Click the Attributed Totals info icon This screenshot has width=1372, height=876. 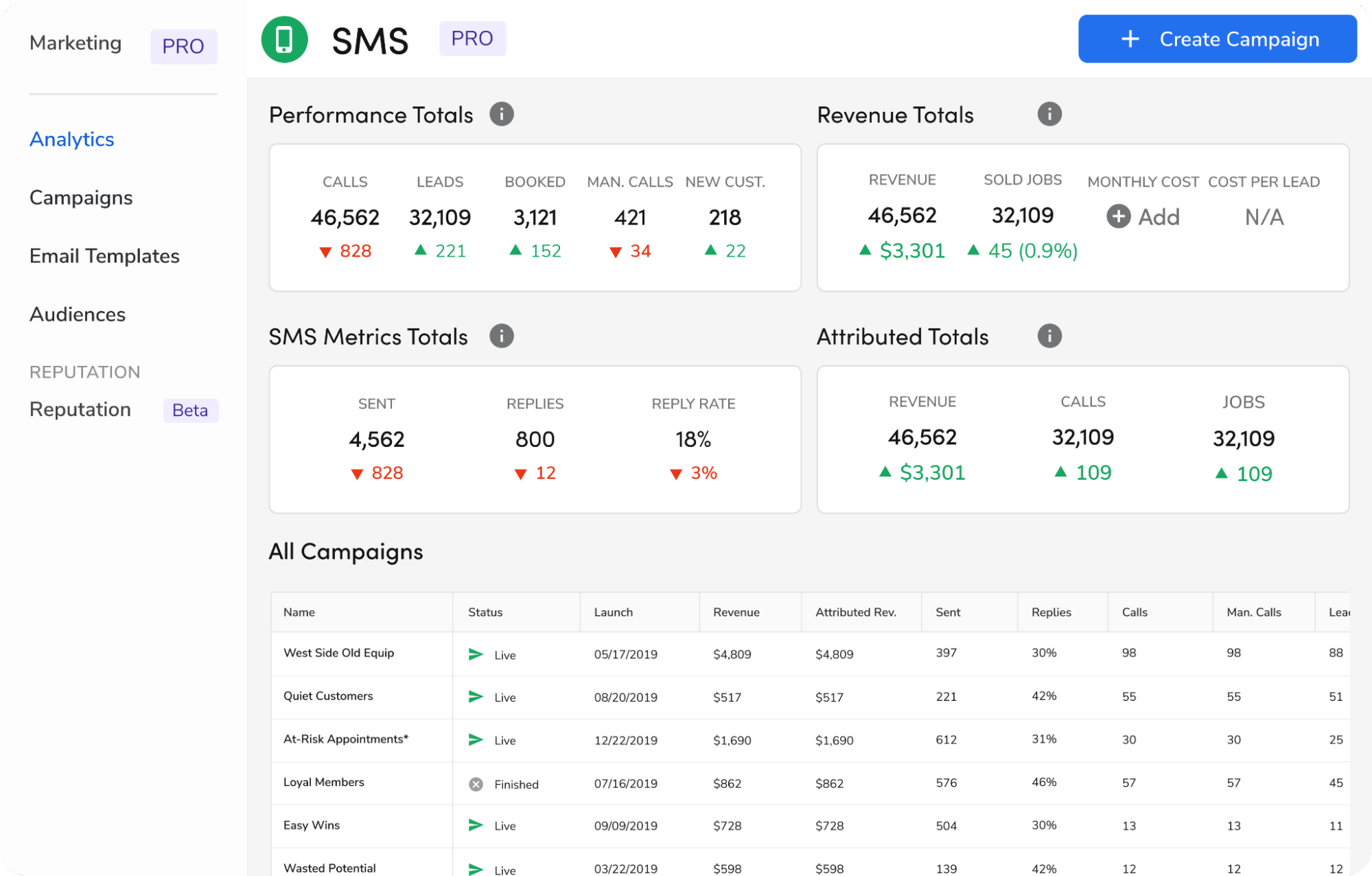pos(1049,336)
